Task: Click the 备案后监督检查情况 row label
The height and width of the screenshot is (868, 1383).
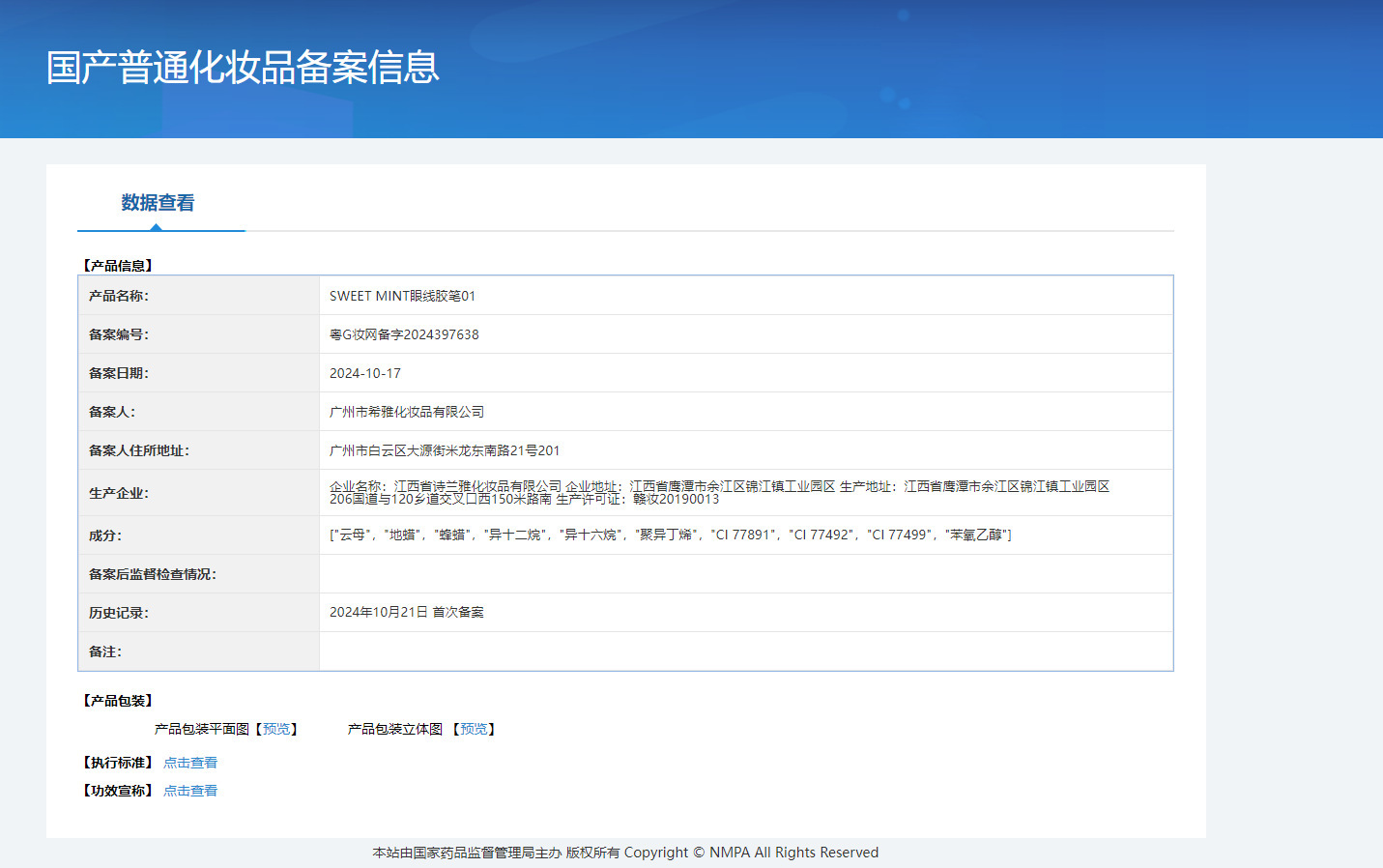Action: click(153, 574)
